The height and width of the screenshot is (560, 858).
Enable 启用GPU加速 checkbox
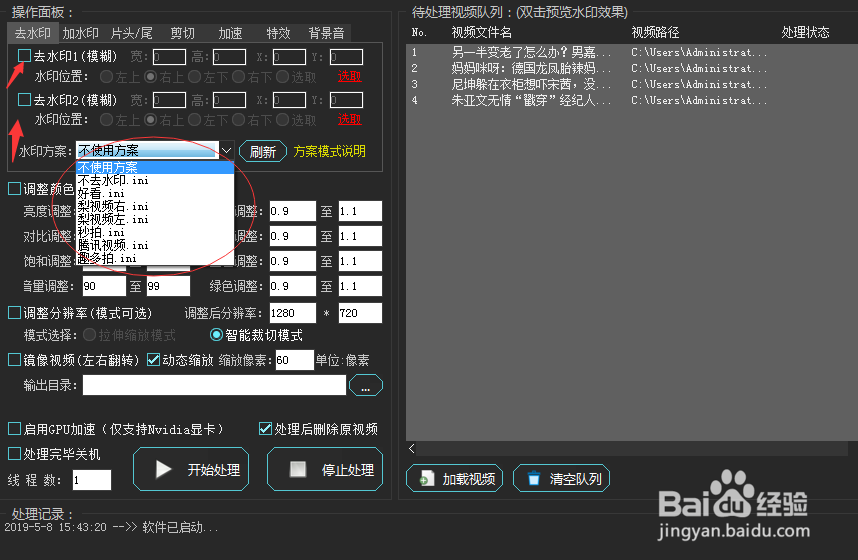coord(14,429)
